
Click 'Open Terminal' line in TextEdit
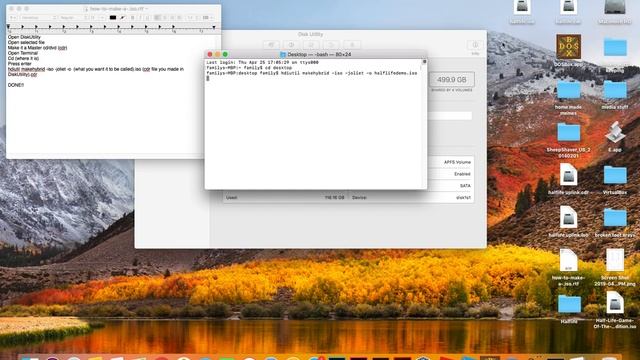click(22, 53)
